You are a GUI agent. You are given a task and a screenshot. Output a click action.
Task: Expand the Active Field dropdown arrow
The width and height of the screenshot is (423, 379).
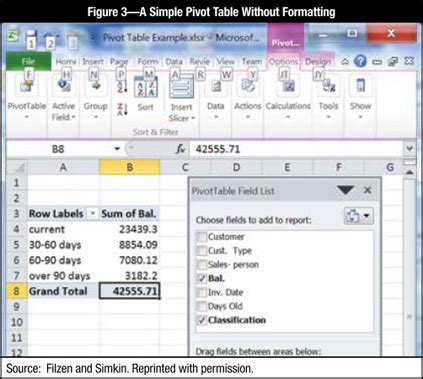click(73, 117)
